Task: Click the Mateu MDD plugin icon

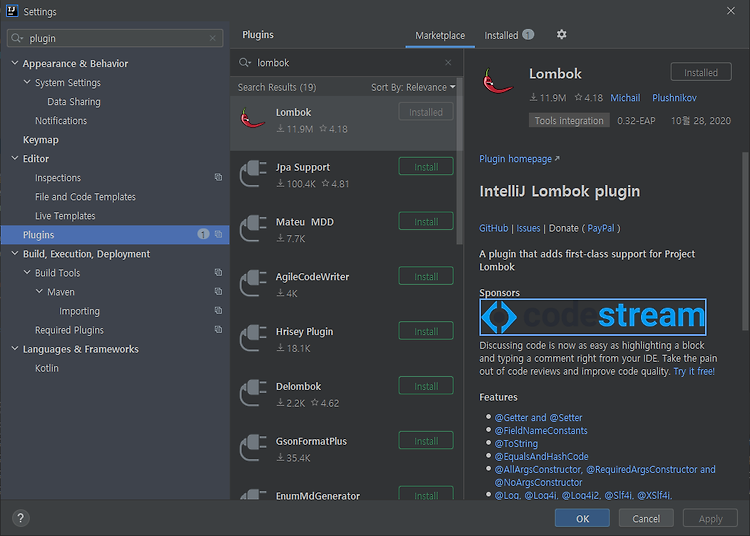Action: [254, 229]
